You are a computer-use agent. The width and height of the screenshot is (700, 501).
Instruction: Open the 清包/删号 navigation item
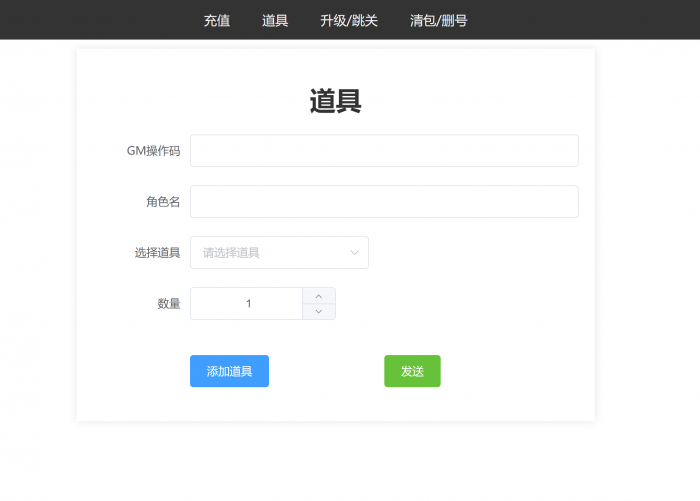pos(438,20)
